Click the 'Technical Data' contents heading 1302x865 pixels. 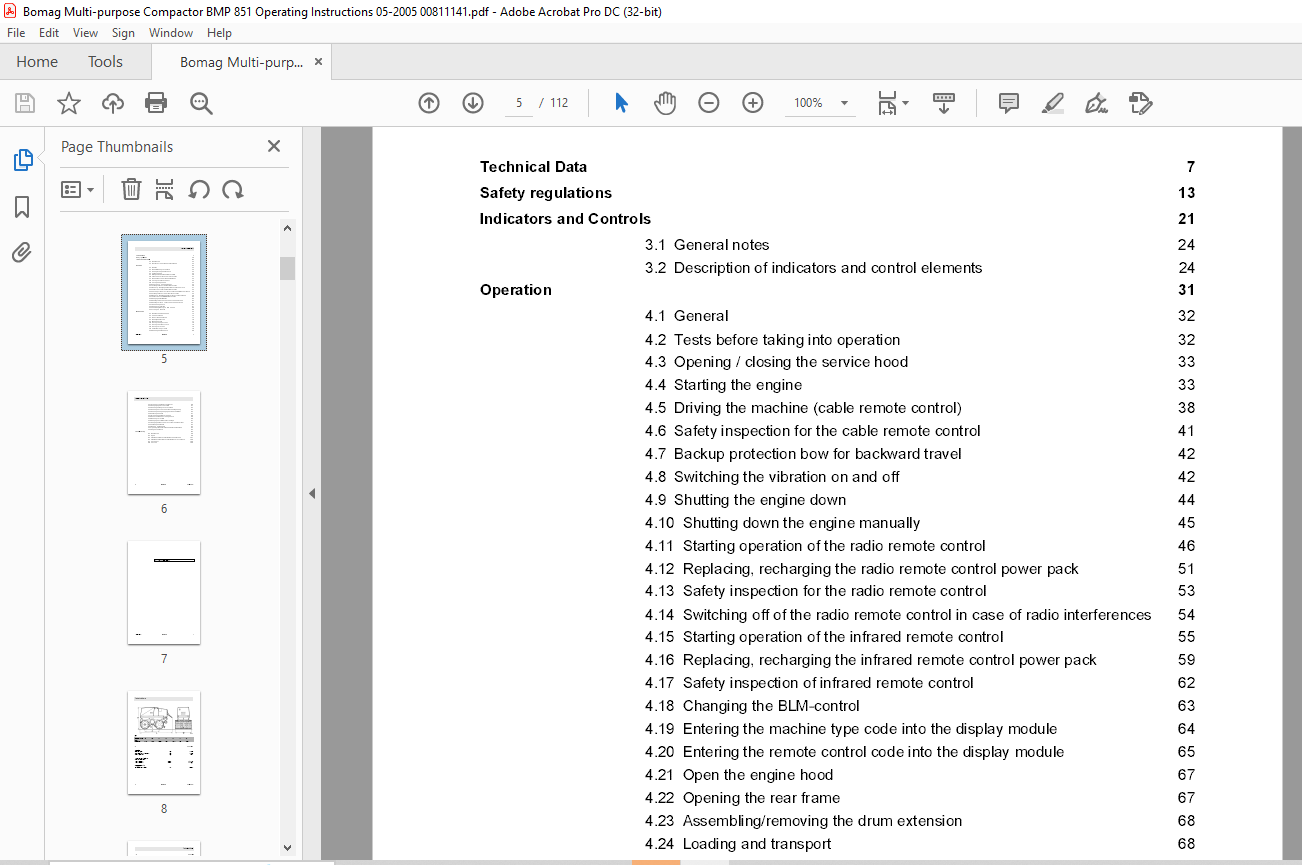[533, 167]
